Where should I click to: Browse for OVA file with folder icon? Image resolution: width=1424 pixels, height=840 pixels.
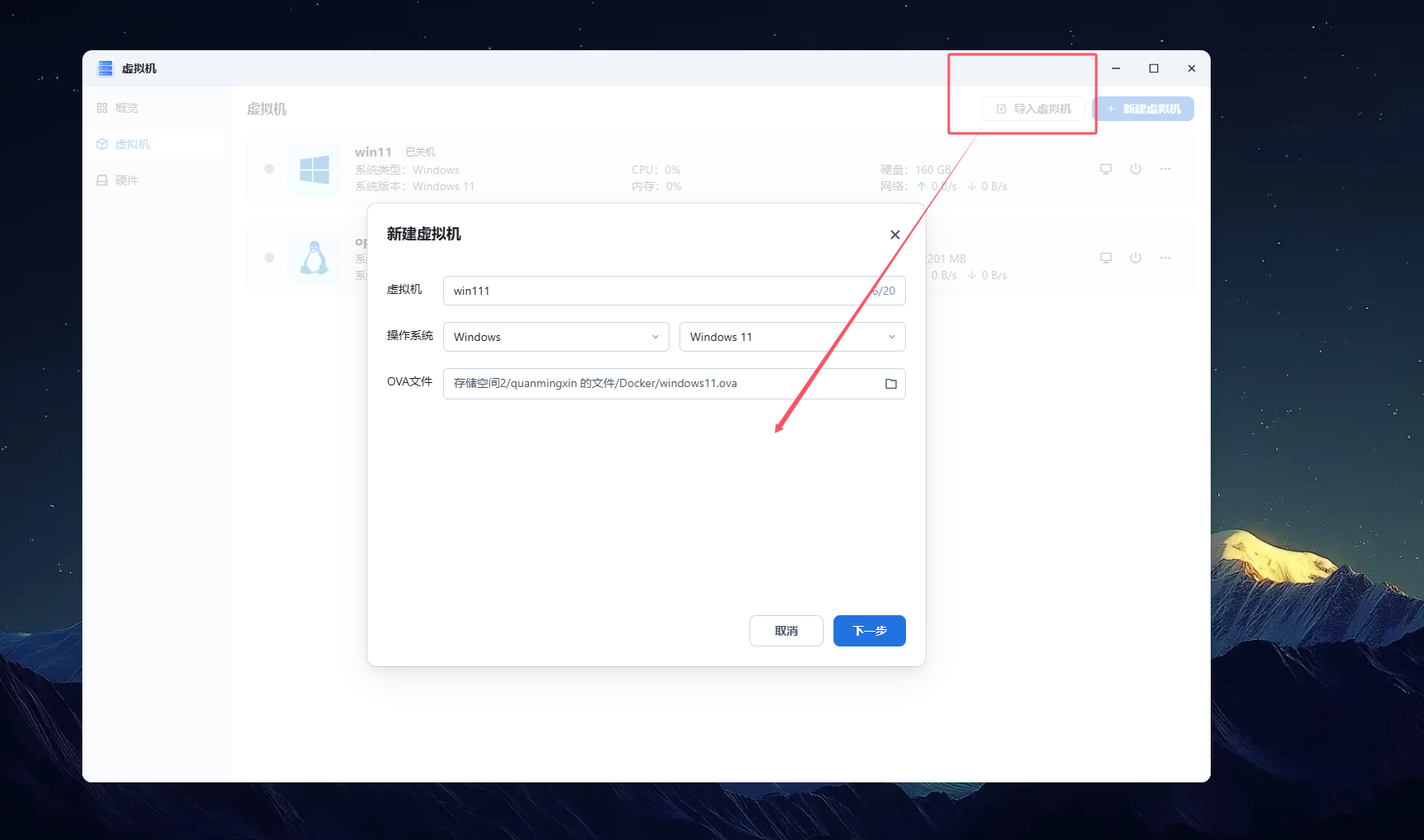click(x=891, y=384)
